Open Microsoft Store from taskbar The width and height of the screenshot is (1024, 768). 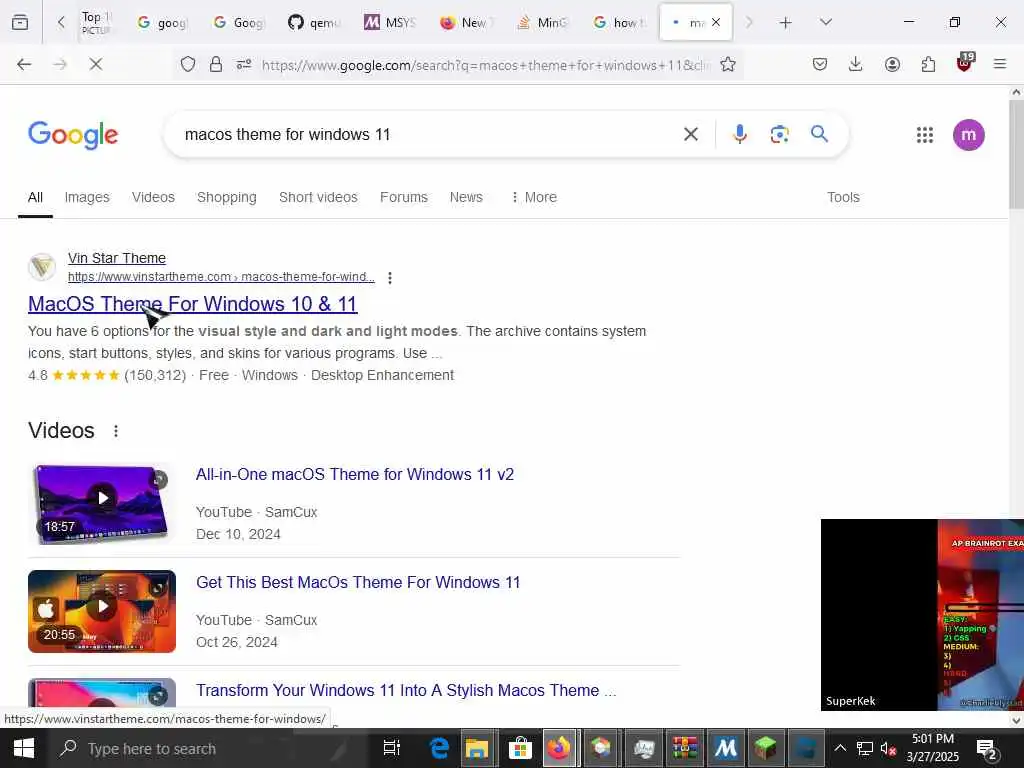tap(520, 748)
